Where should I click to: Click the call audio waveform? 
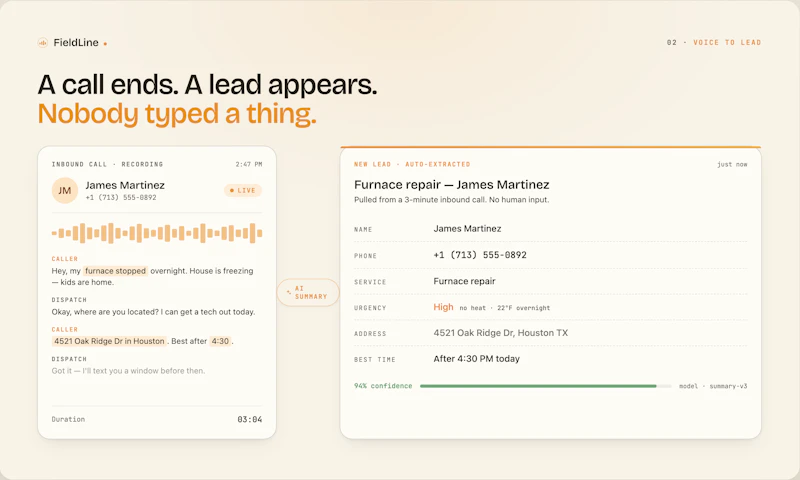click(157, 233)
